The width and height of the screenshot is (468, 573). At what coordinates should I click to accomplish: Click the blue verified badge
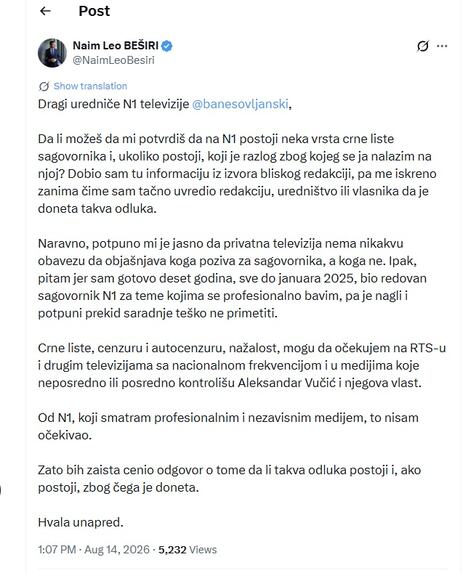tap(167, 46)
